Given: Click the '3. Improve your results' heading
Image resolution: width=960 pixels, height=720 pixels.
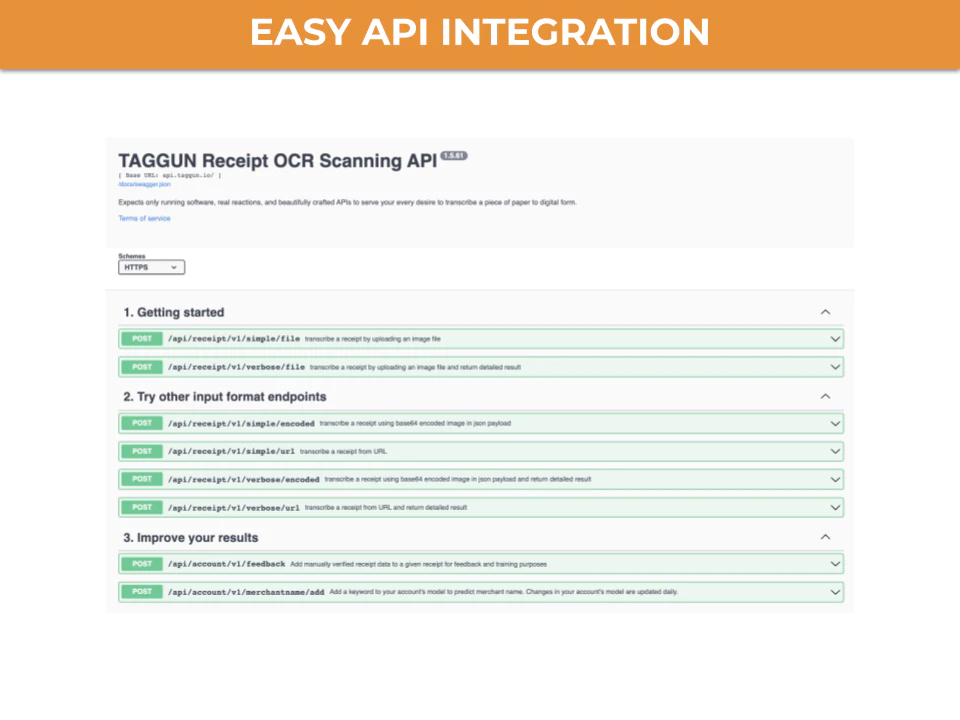Looking at the screenshot, I should 191,538.
